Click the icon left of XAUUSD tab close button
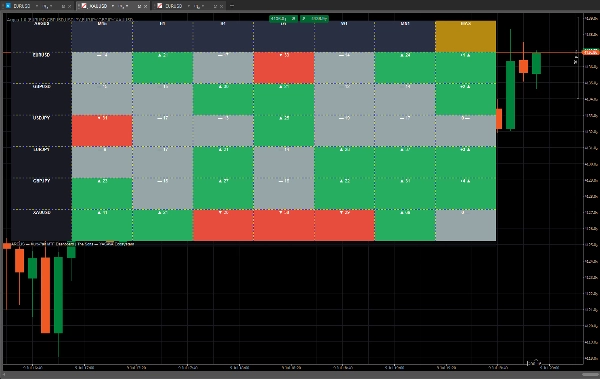 point(139,6)
